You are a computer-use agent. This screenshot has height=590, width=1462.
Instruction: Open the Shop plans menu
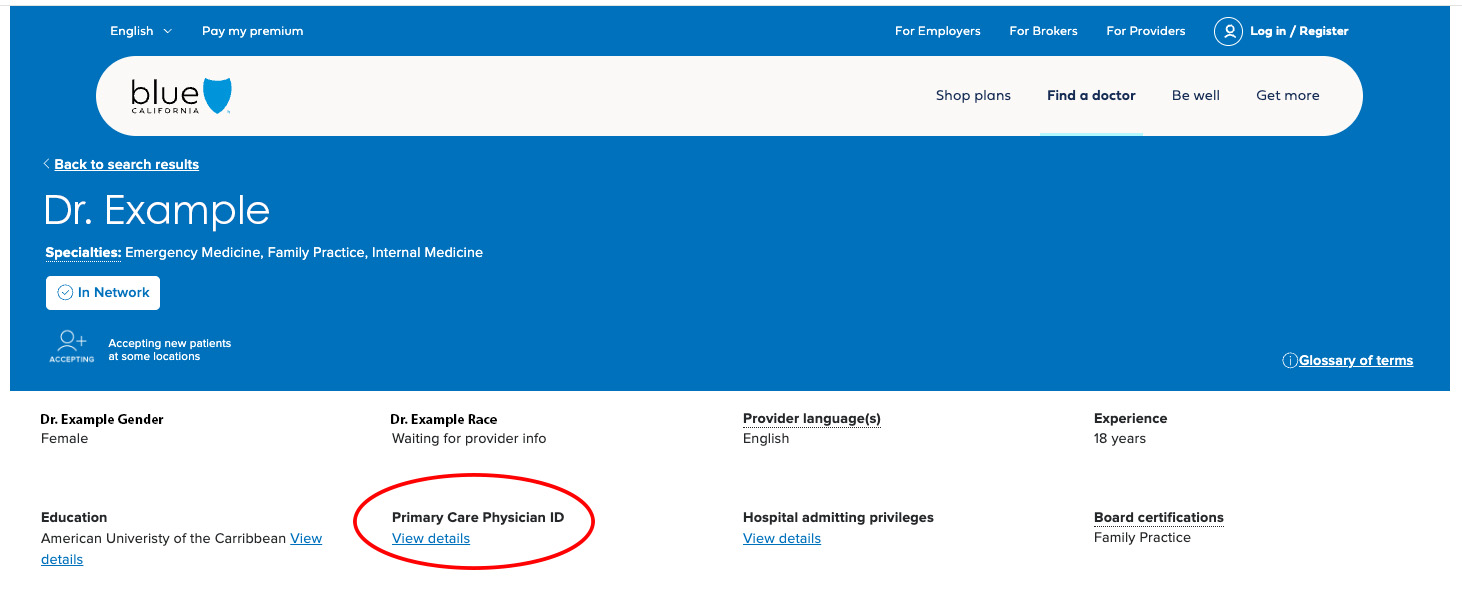tap(973, 96)
